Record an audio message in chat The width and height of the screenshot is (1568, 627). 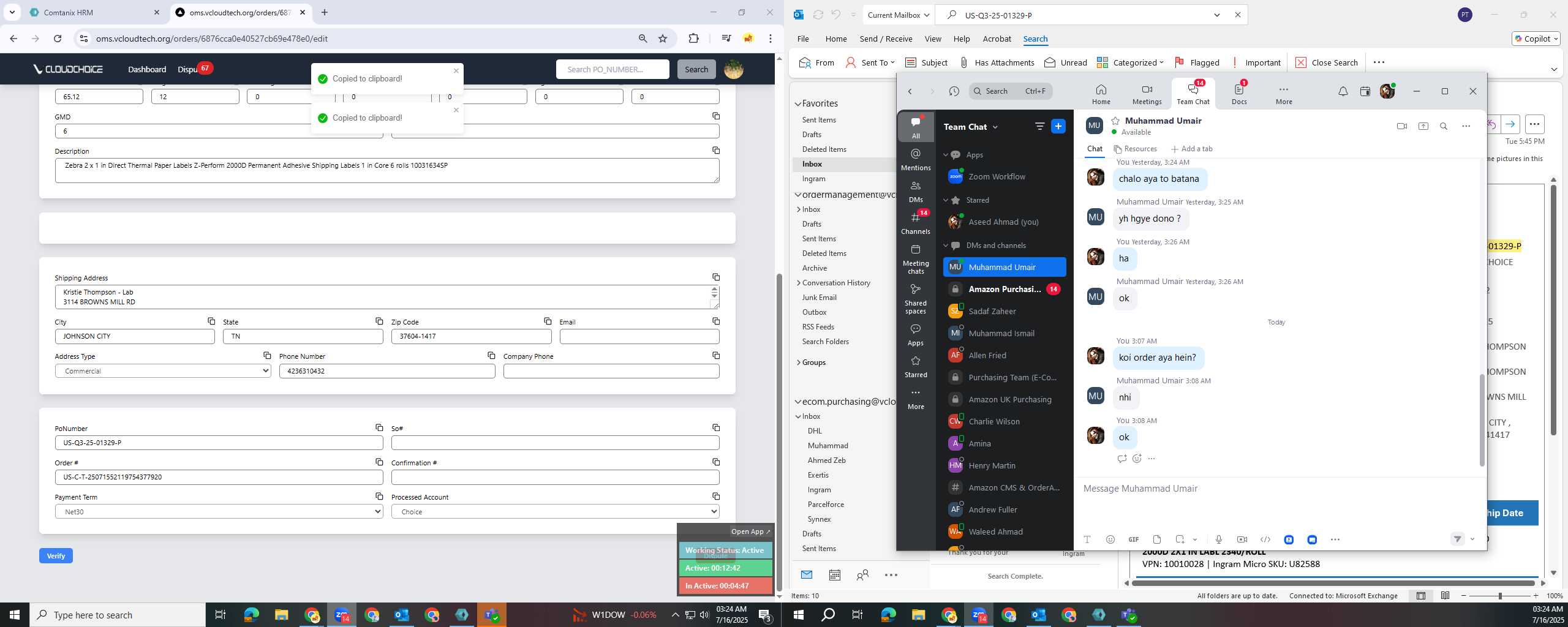1218,539
